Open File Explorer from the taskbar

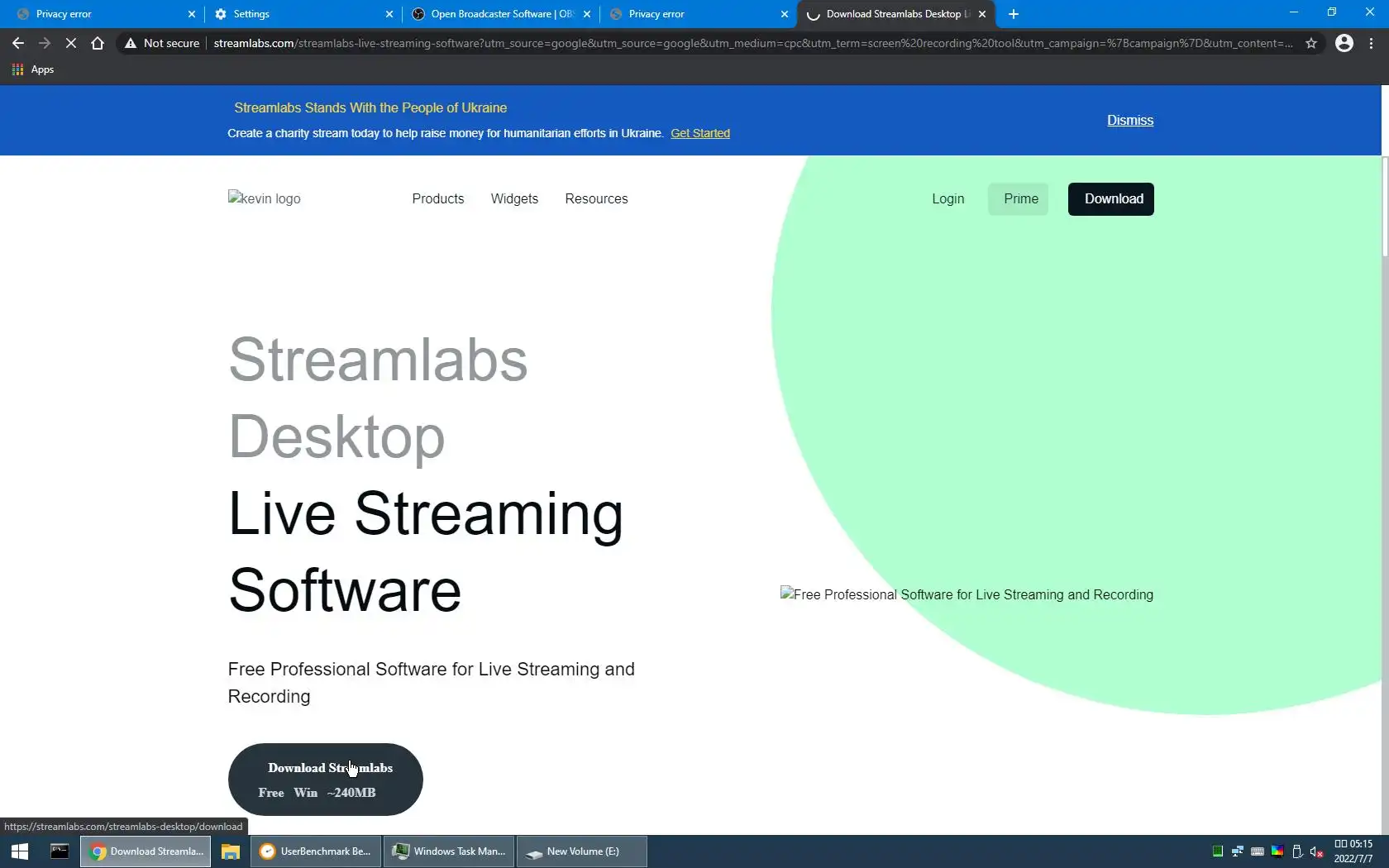231,851
